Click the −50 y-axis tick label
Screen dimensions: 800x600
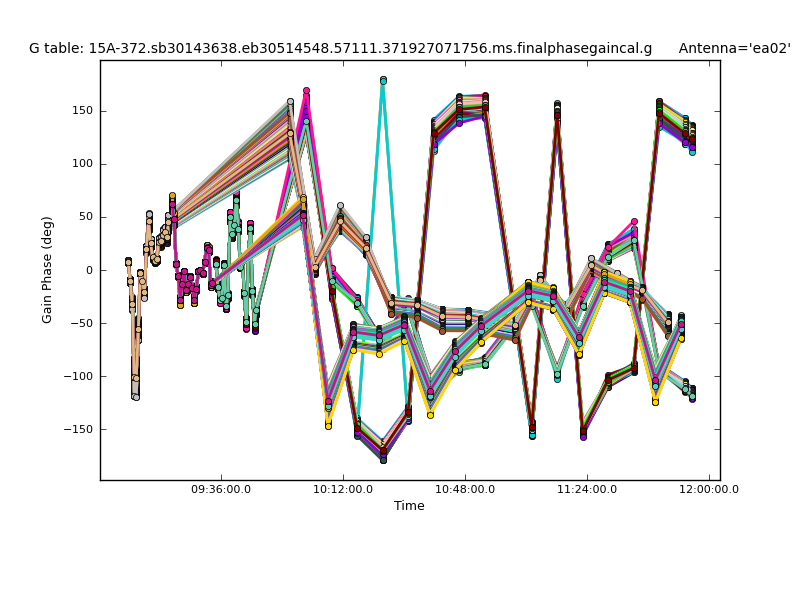click(82, 323)
